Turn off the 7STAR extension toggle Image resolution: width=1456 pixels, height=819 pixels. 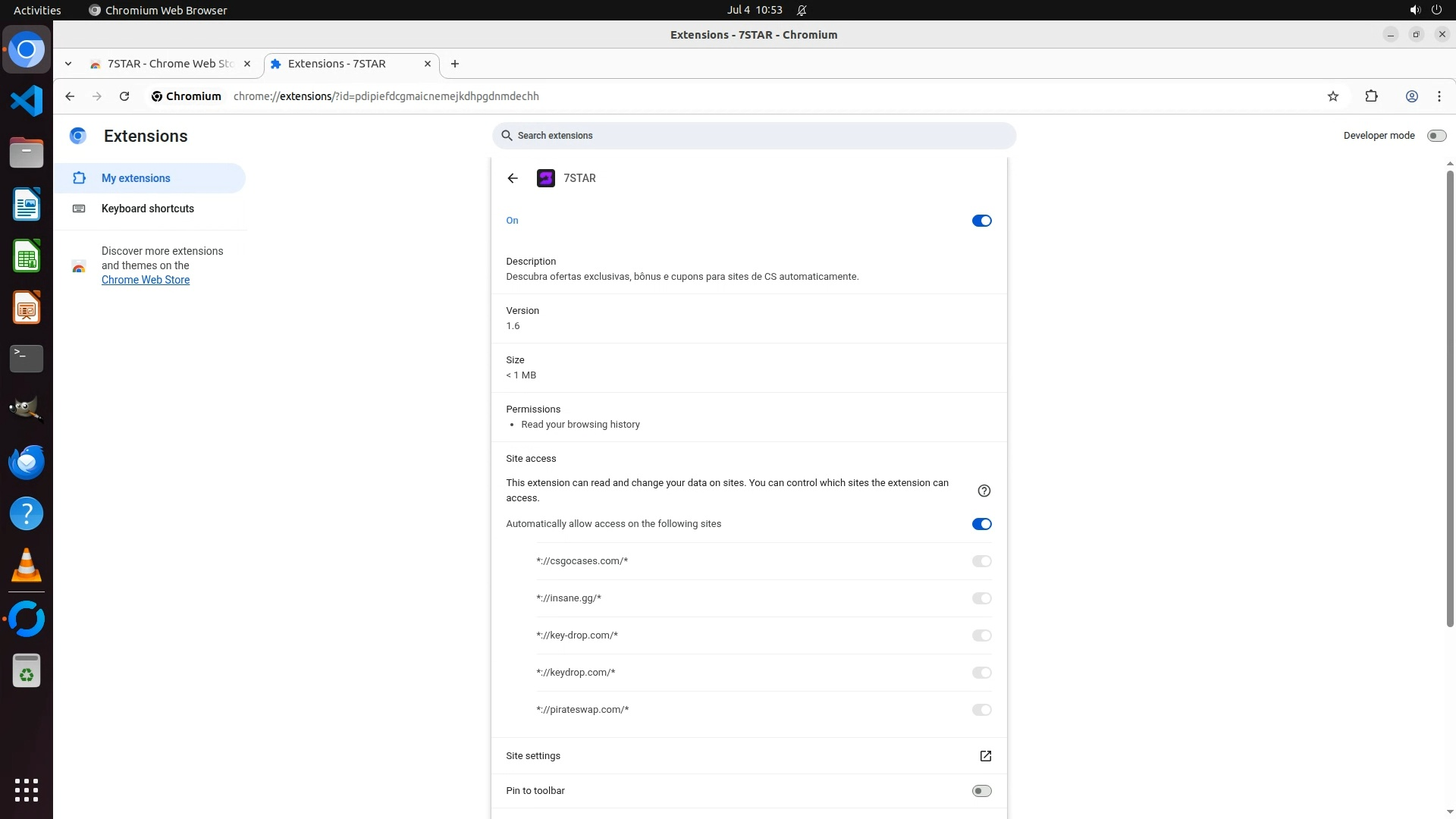pyautogui.click(x=981, y=221)
